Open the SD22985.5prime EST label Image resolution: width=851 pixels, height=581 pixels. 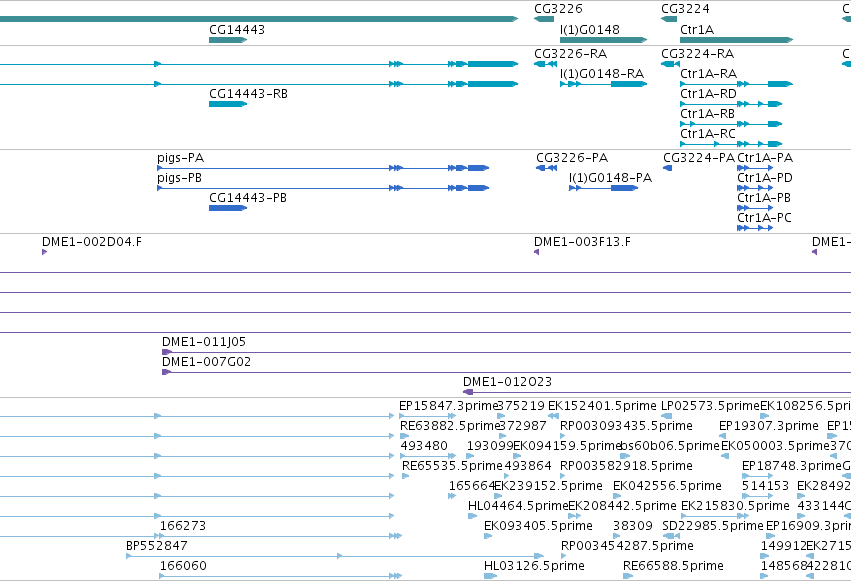click(x=713, y=526)
